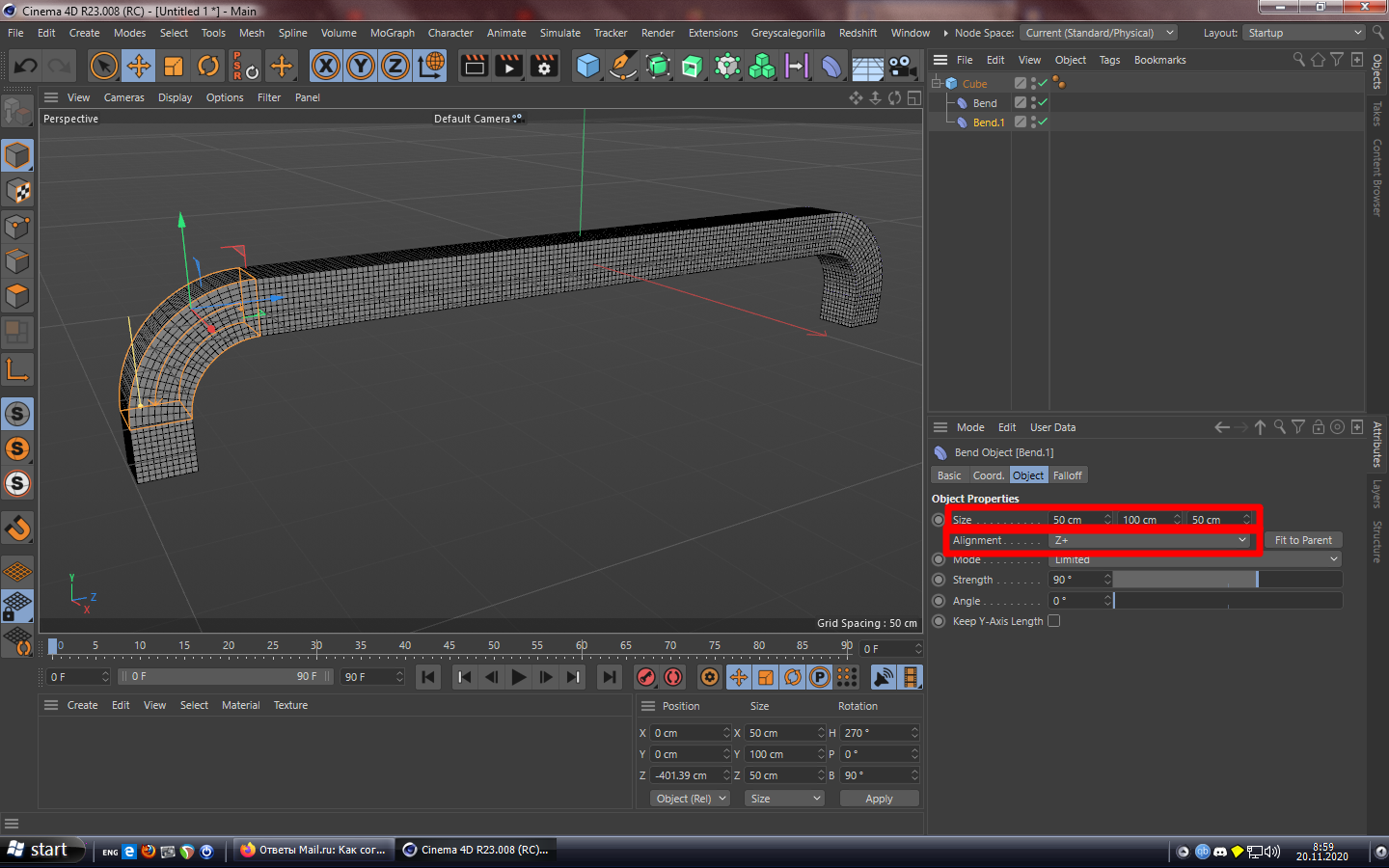Switch to the Coord. tab
1389x868 pixels.
pyautogui.click(x=989, y=475)
